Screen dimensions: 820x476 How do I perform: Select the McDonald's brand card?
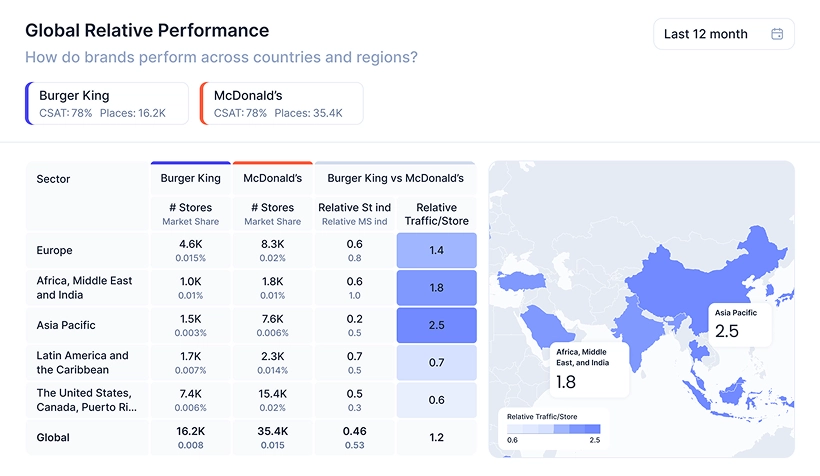coord(281,104)
